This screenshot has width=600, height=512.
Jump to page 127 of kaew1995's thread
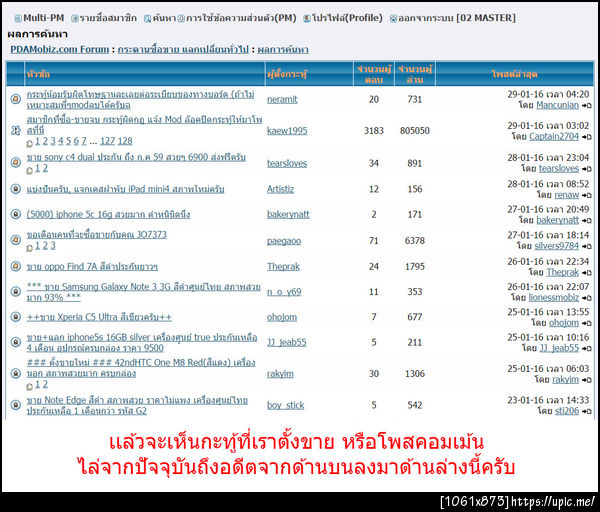[x=107, y=141]
